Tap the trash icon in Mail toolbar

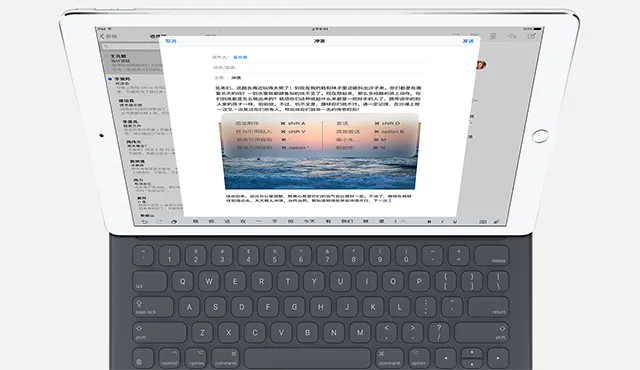[x=493, y=36]
